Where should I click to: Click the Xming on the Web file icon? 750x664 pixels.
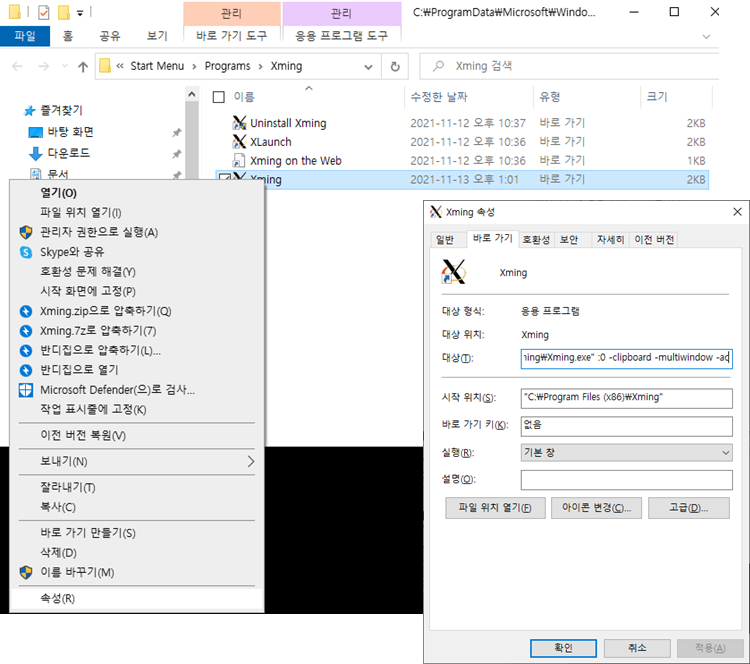point(239,161)
